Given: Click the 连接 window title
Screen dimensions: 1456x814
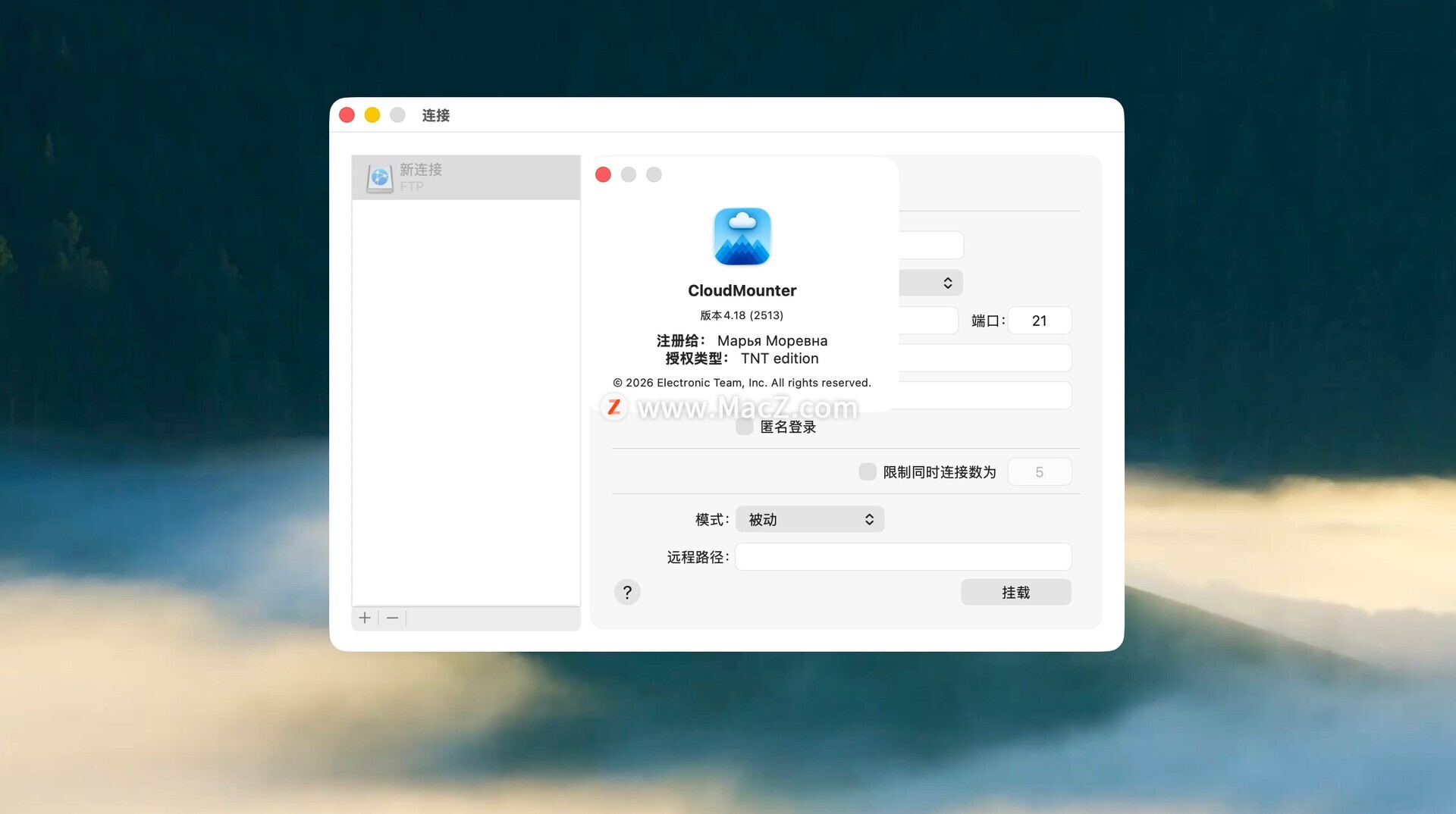Looking at the screenshot, I should (x=436, y=115).
